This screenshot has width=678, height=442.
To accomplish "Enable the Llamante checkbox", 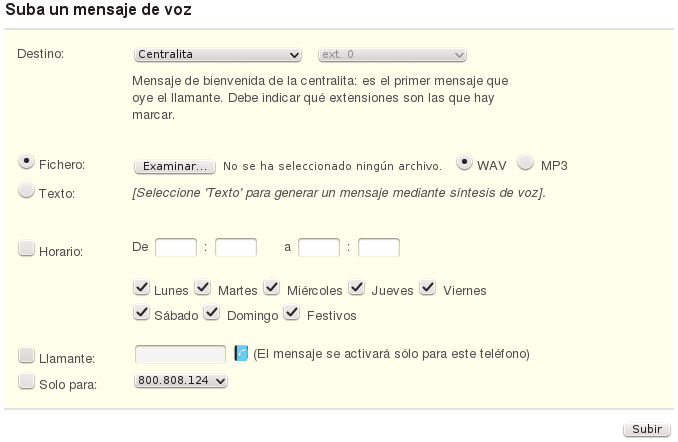I will click(x=27, y=355).
